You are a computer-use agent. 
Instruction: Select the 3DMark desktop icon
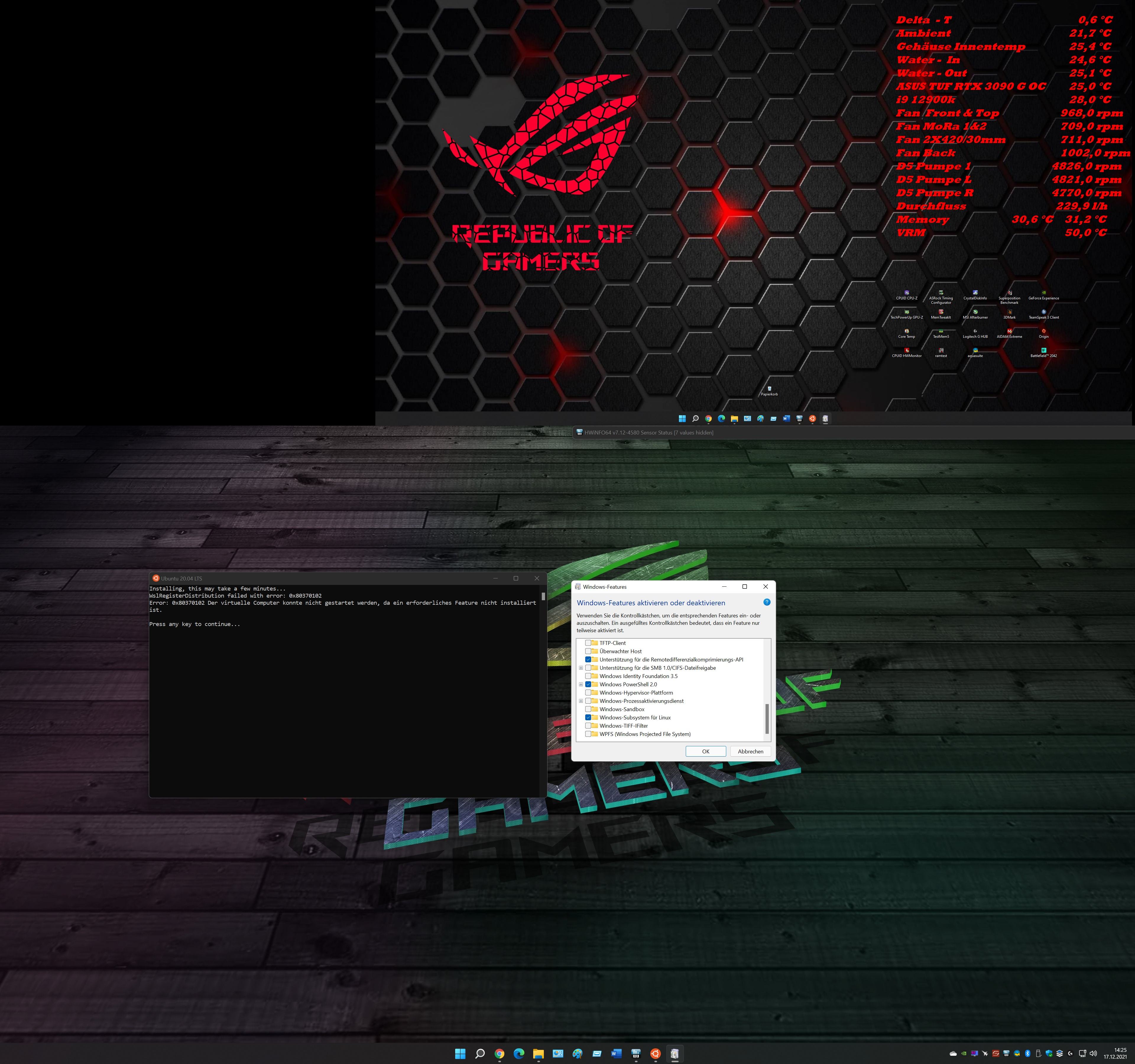tap(1009, 314)
